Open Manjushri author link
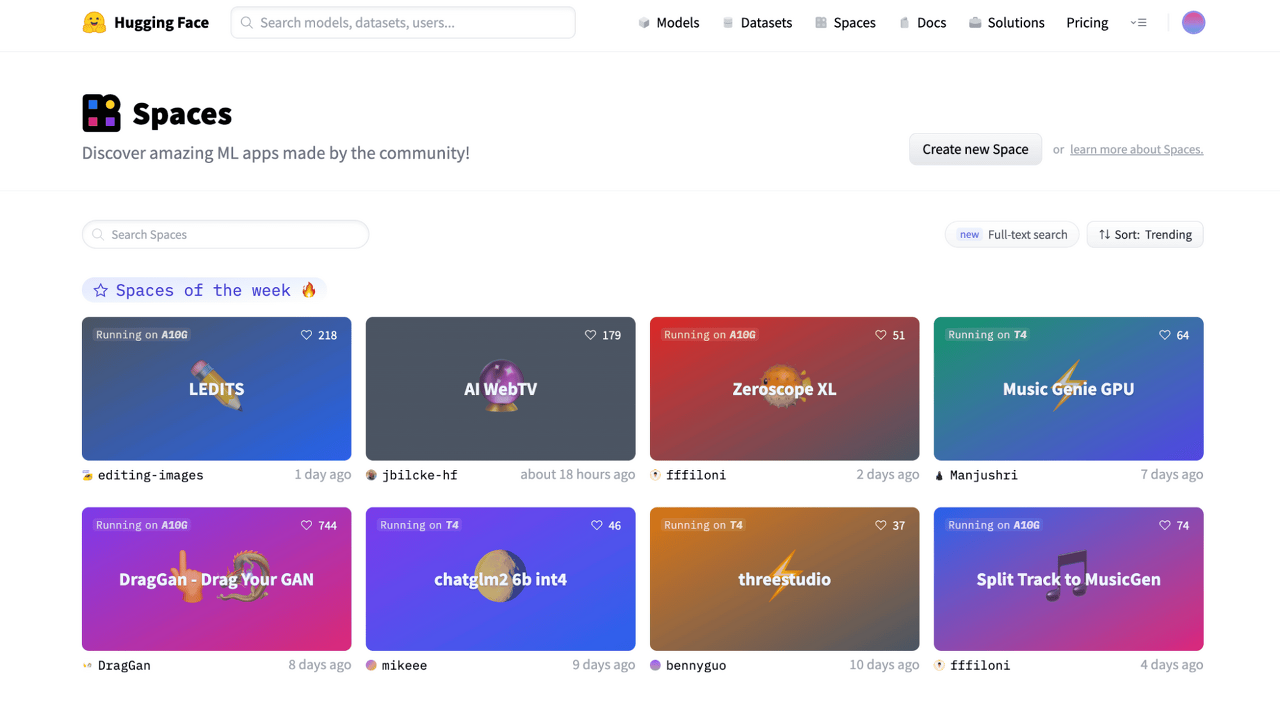1280x722 pixels. pos(984,475)
